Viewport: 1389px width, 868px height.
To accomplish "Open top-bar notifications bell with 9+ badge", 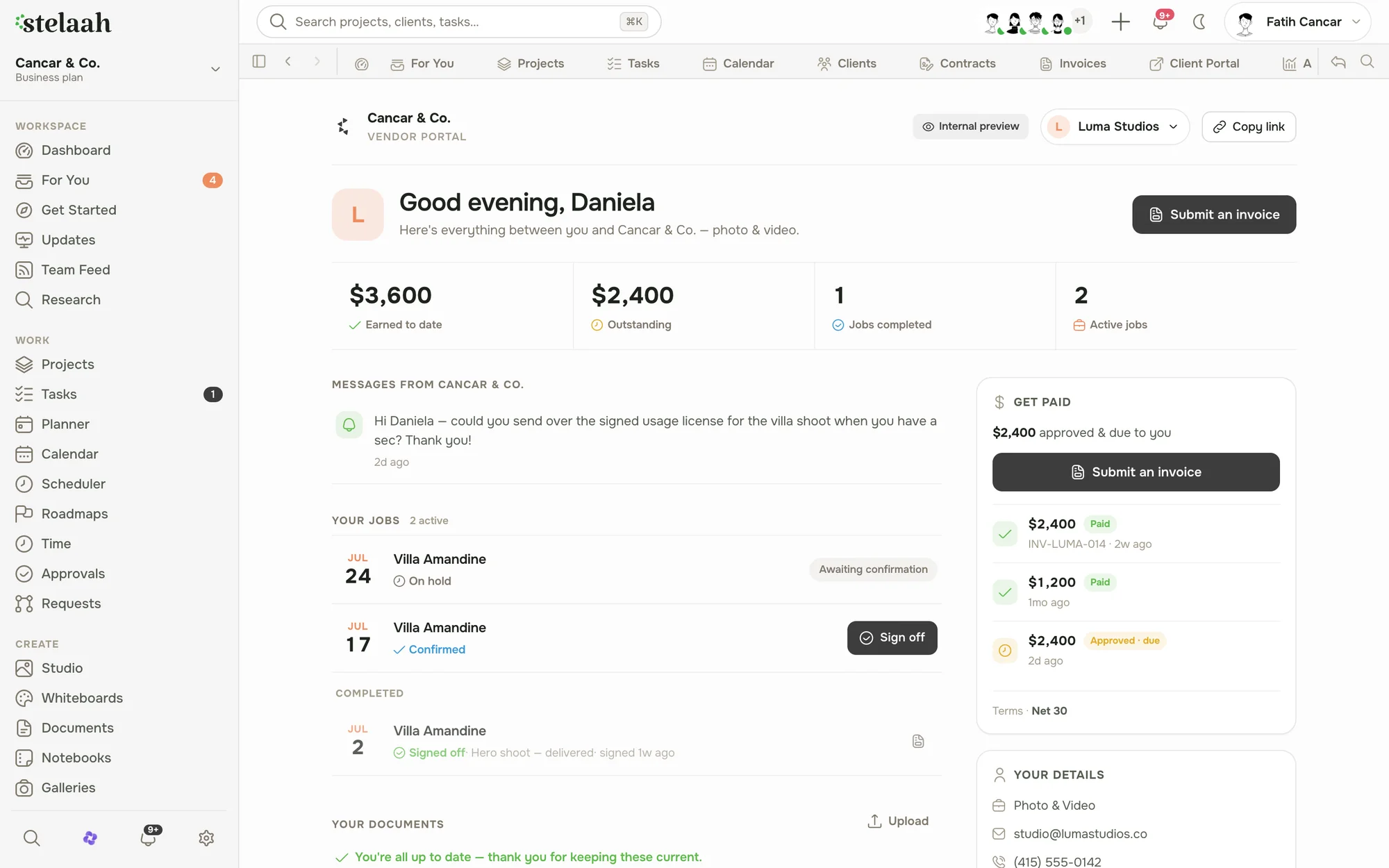I will 1161,22.
